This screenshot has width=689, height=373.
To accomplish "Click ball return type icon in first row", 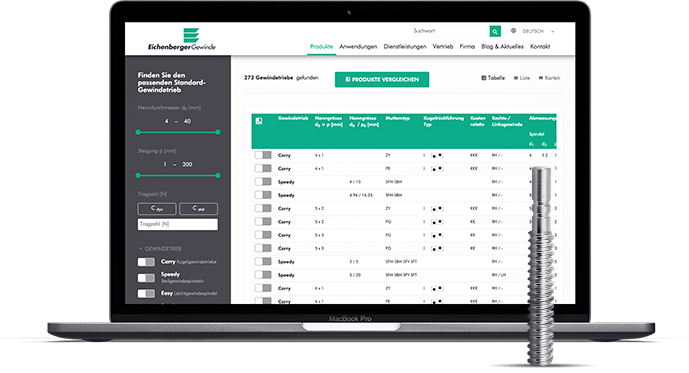I will (437, 156).
